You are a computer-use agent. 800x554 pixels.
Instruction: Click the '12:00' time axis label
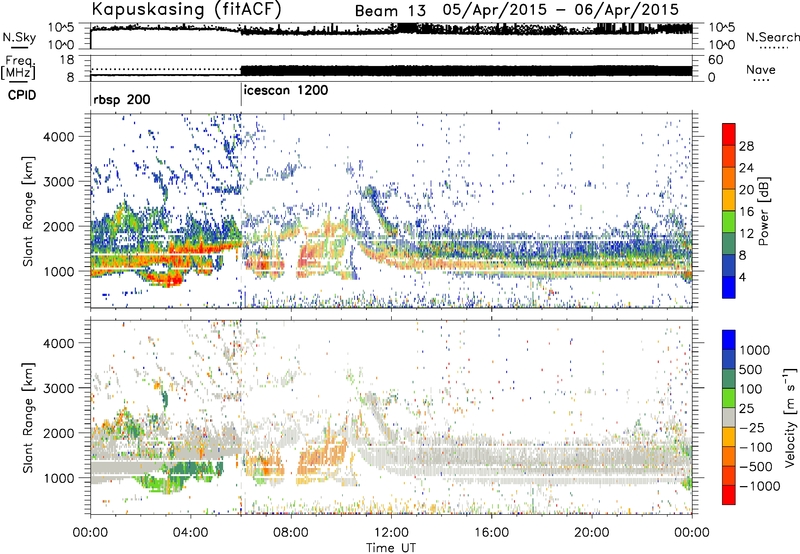(391, 533)
